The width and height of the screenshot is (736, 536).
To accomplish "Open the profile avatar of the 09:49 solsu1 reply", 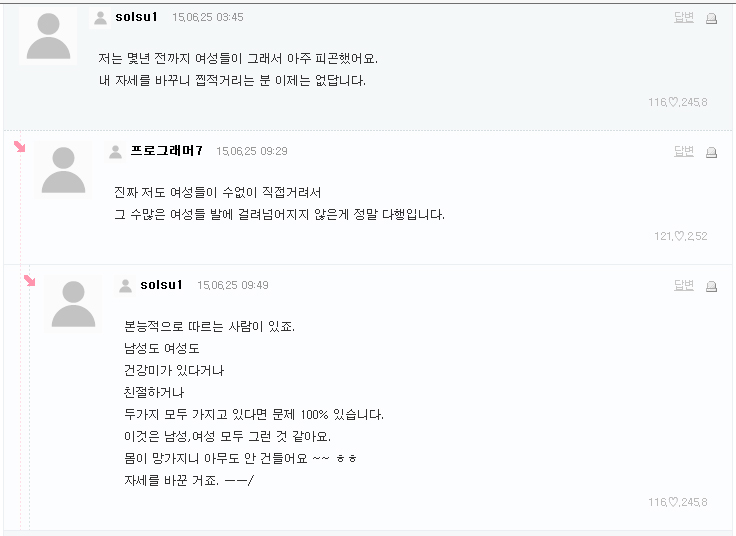I will click(x=73, y=304).
